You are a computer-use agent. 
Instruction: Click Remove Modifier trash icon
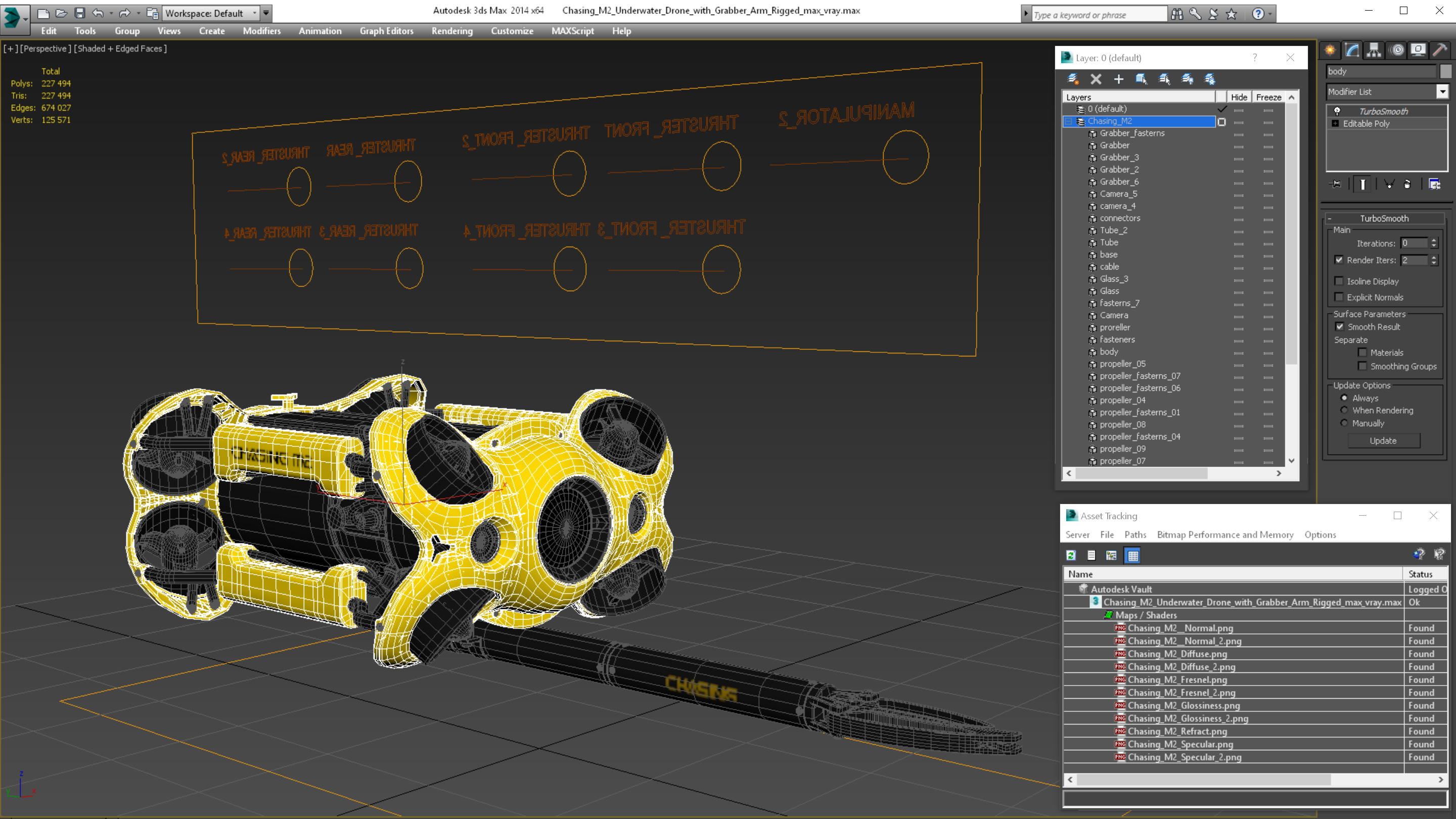[1407, 184]
